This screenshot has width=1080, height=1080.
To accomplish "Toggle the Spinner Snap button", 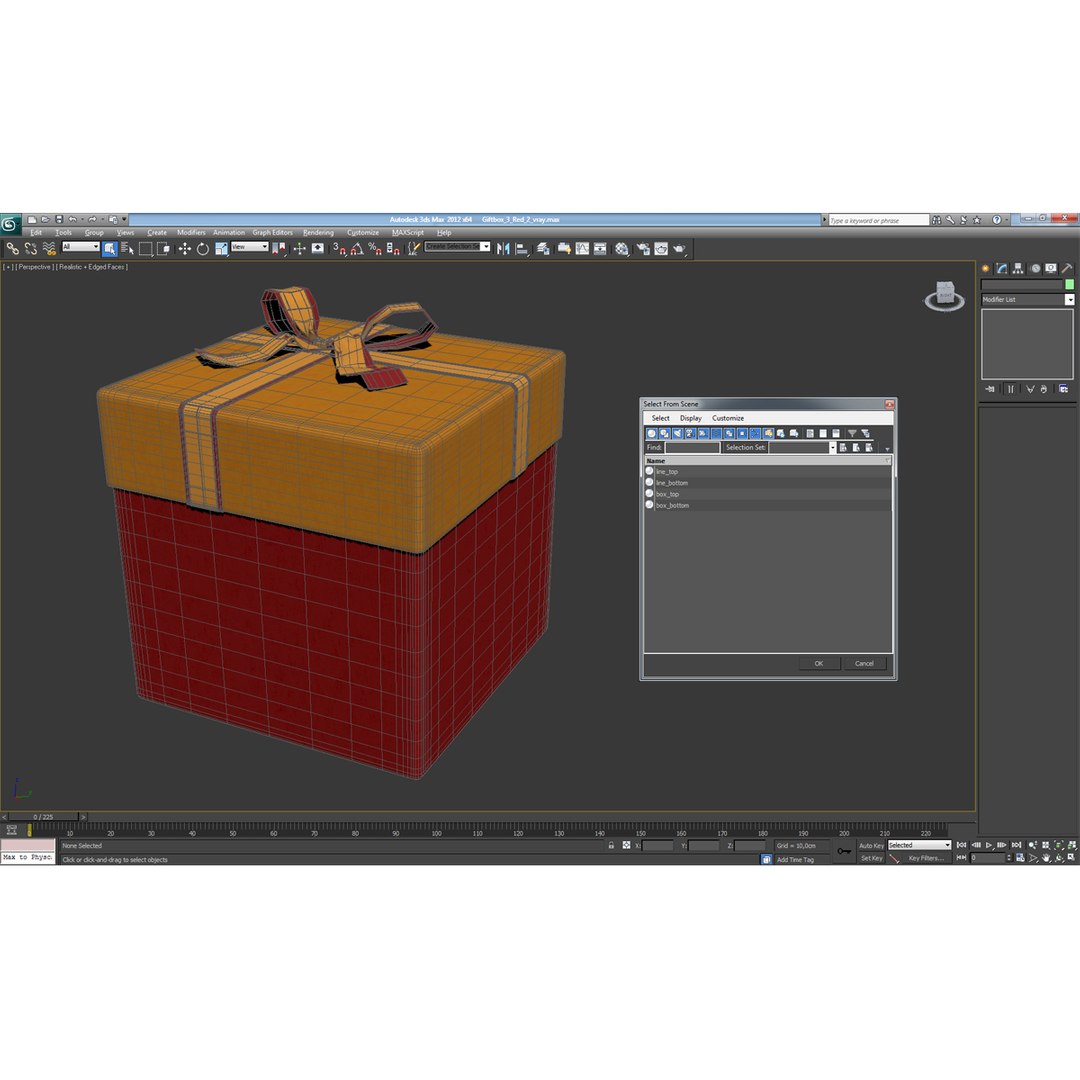I will (x=393, y=249).
